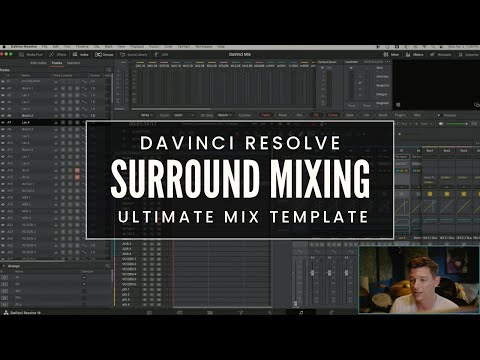Toggle the Index panel button

tap(81, 54)
